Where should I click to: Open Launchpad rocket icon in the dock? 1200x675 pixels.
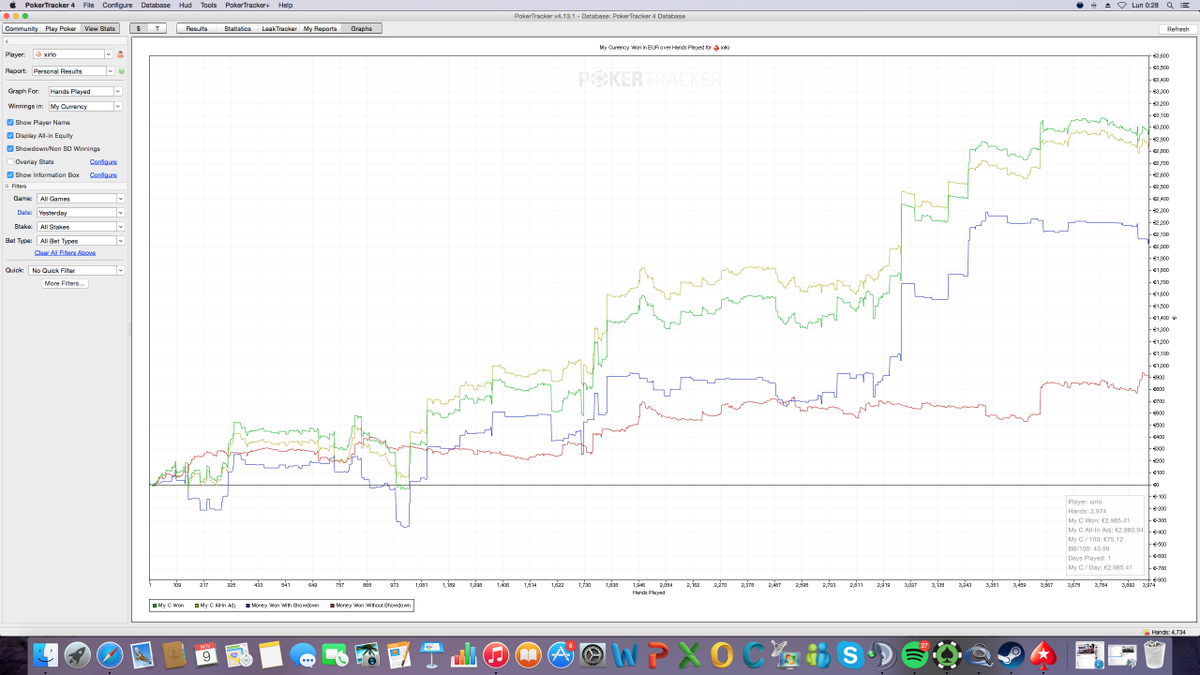77,655
